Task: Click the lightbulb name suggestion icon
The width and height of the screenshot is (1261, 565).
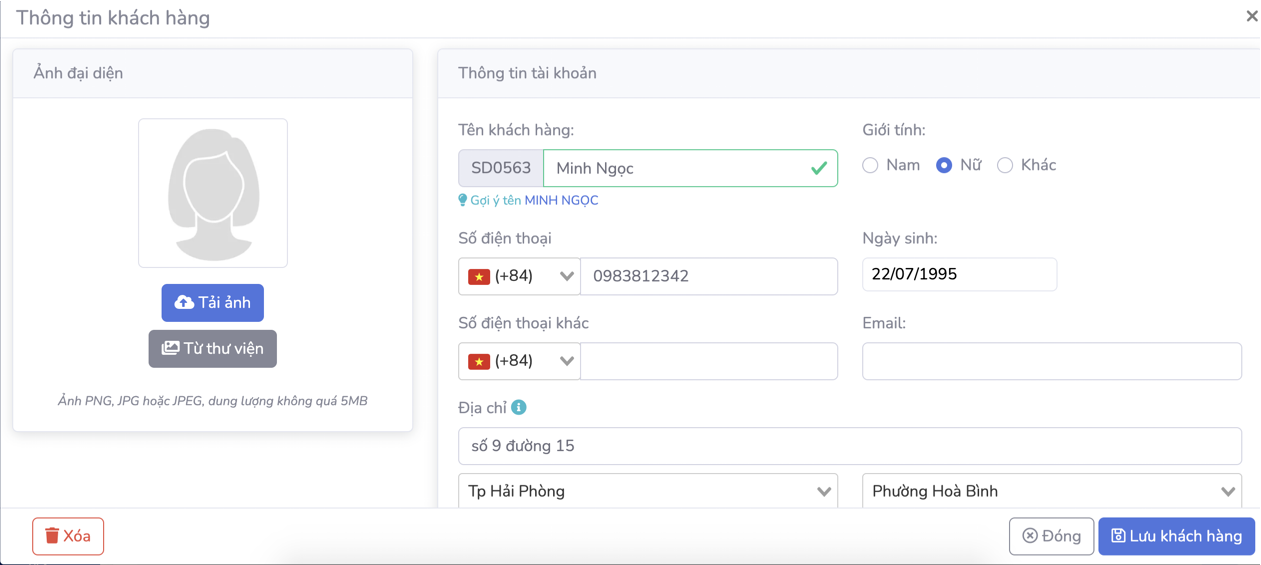Action: coord(463,200)
